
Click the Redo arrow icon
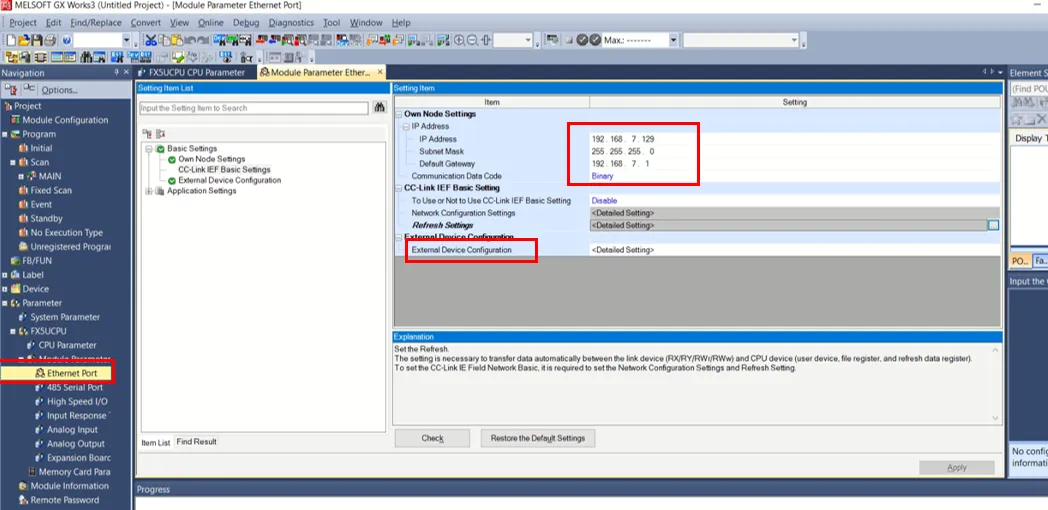[x=203, y=40]
